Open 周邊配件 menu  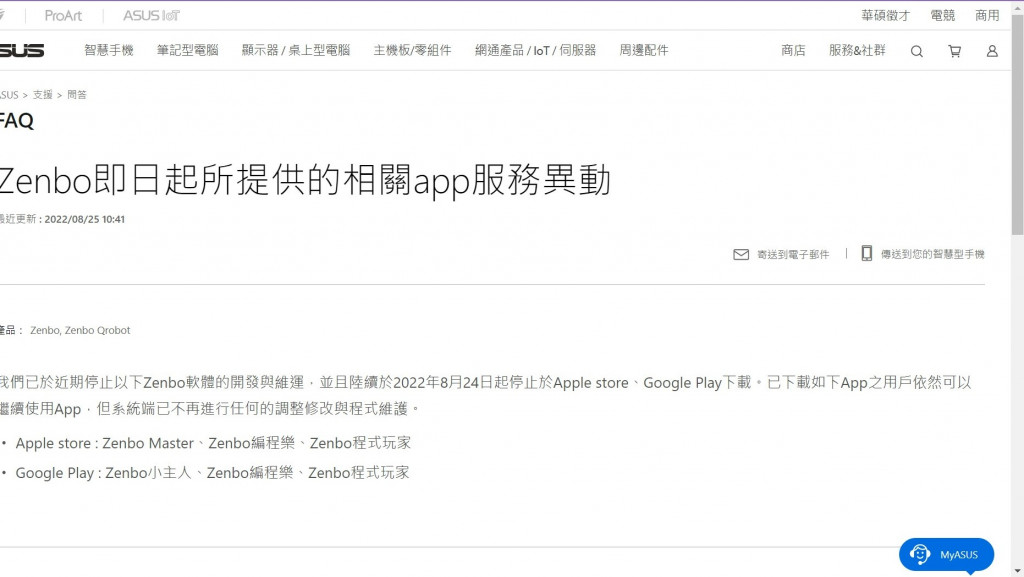click(644, 50)
